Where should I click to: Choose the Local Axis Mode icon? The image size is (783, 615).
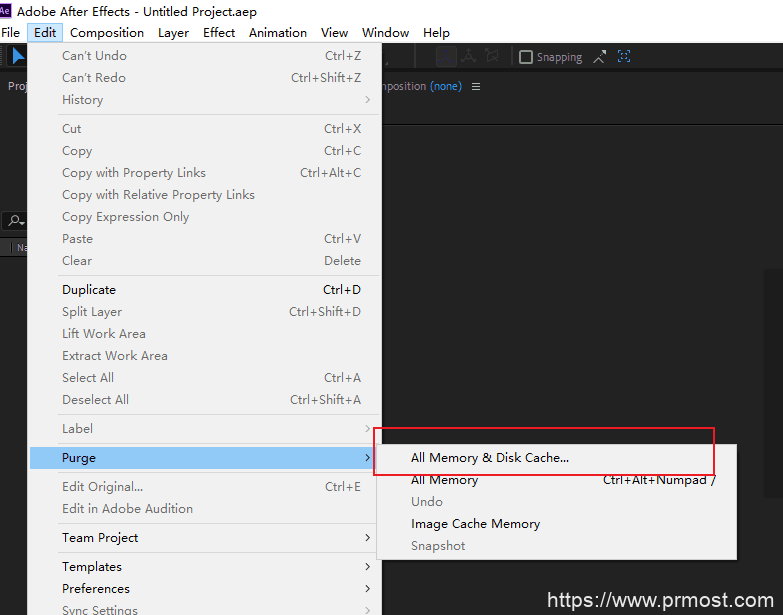click(446, 56)
